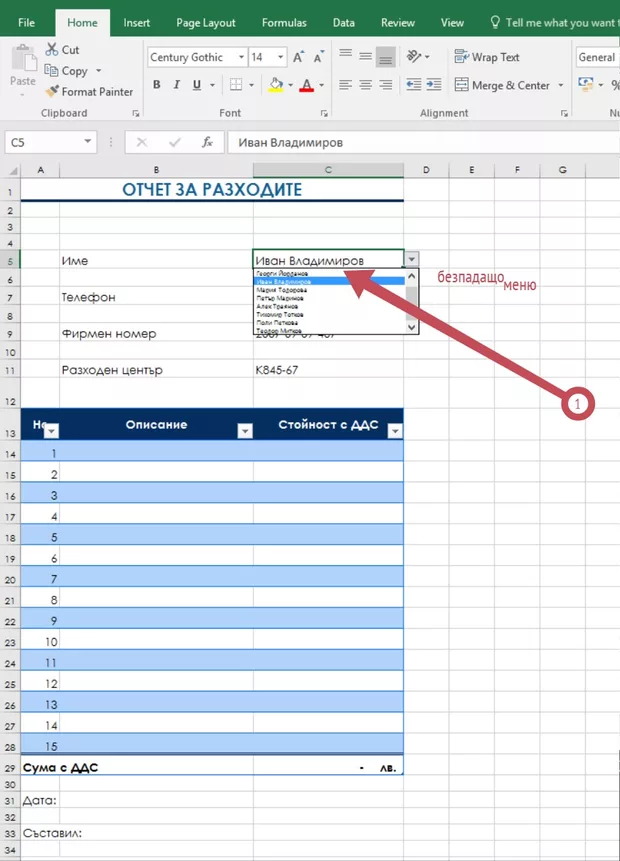Click the Paste clipboard icon

point(23,59)
